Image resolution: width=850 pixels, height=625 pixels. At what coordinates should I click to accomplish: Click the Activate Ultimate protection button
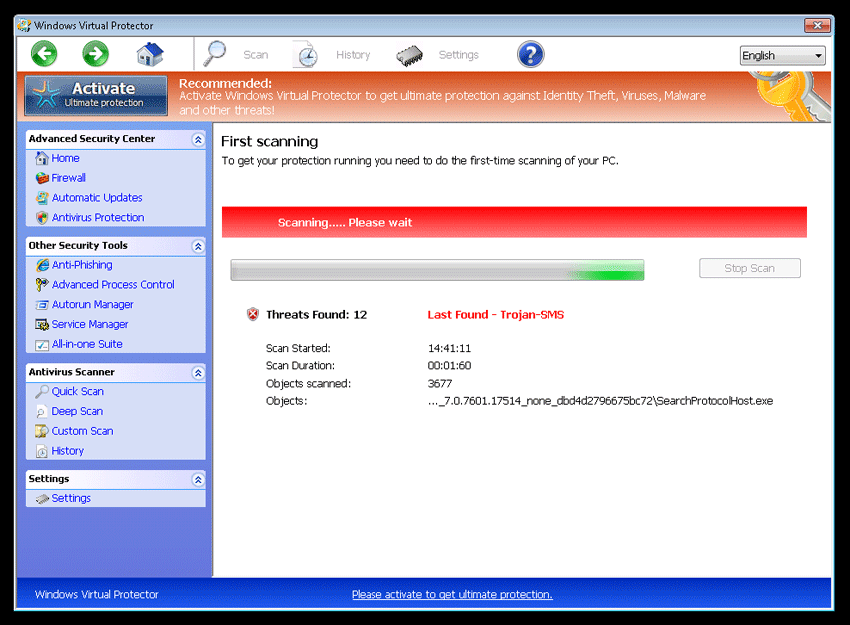[x=96, y=96]
